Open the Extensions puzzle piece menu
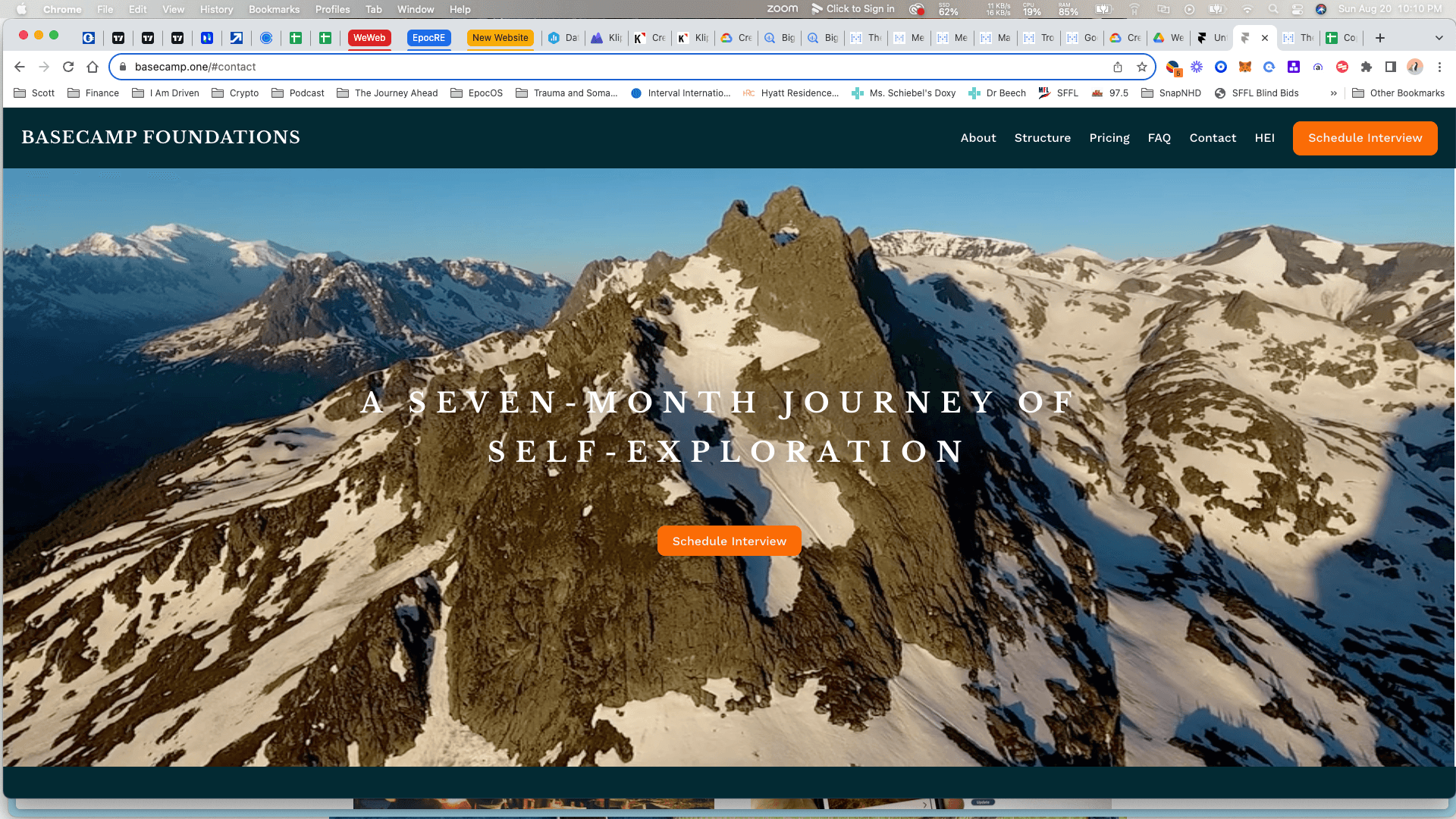Image resolution: width=1456 pixels, height=819 pixels. (1367, 67)
